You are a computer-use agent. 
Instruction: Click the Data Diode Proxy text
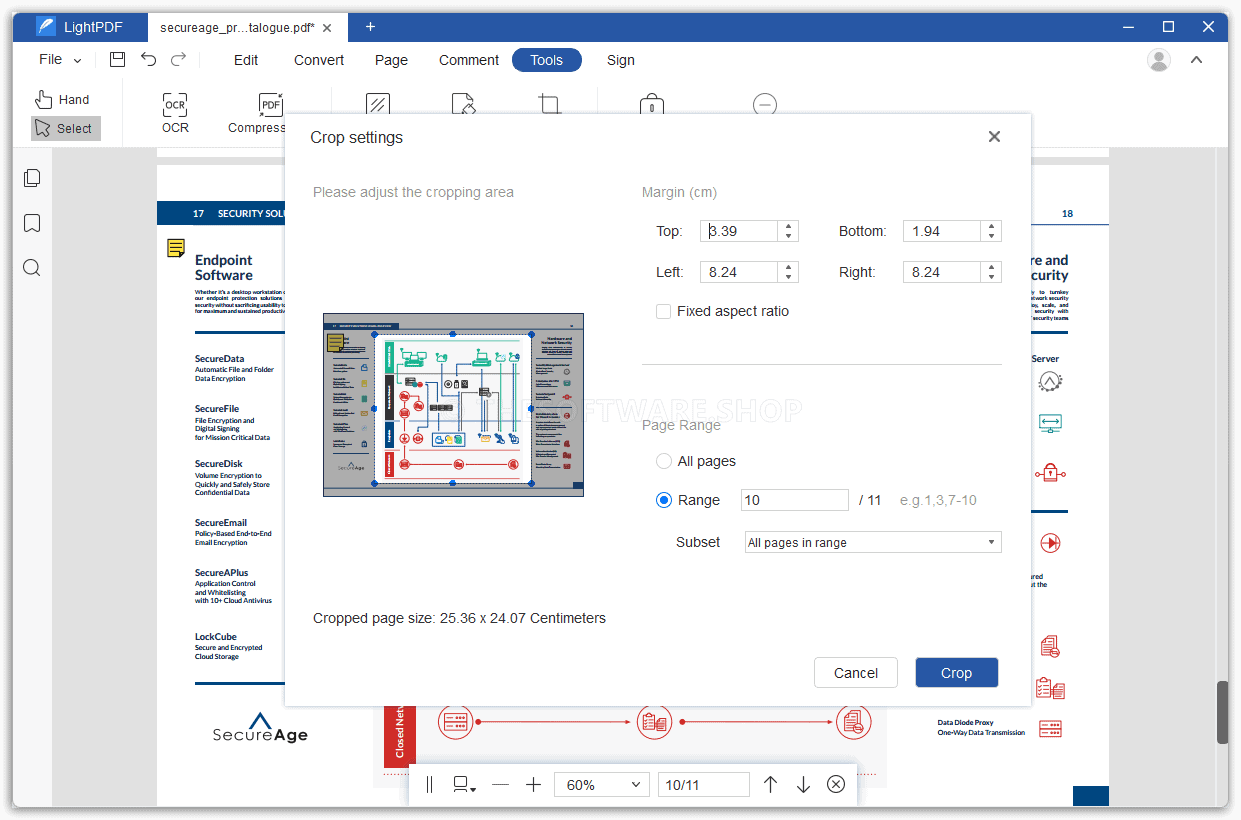pyautogui.click(x=965, y=723)
